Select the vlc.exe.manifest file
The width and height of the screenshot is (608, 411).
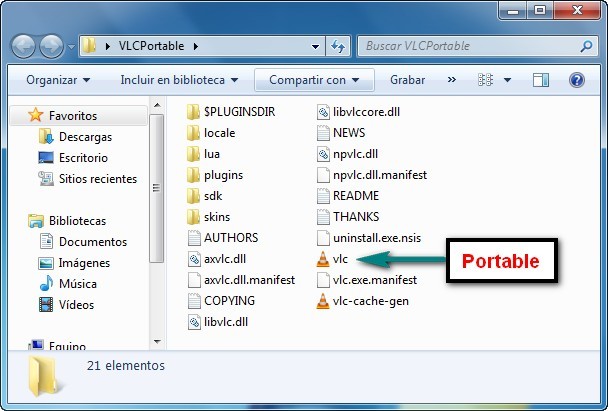[x=367, y=280]
